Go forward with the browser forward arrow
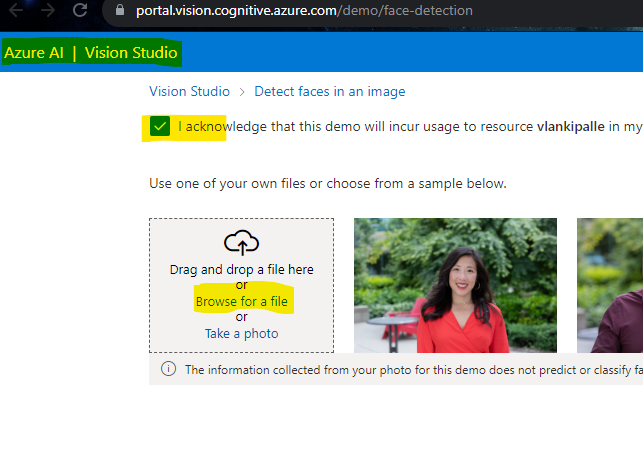Image resolution: width=643 pixels, height=454 pixels. [48, 10]
